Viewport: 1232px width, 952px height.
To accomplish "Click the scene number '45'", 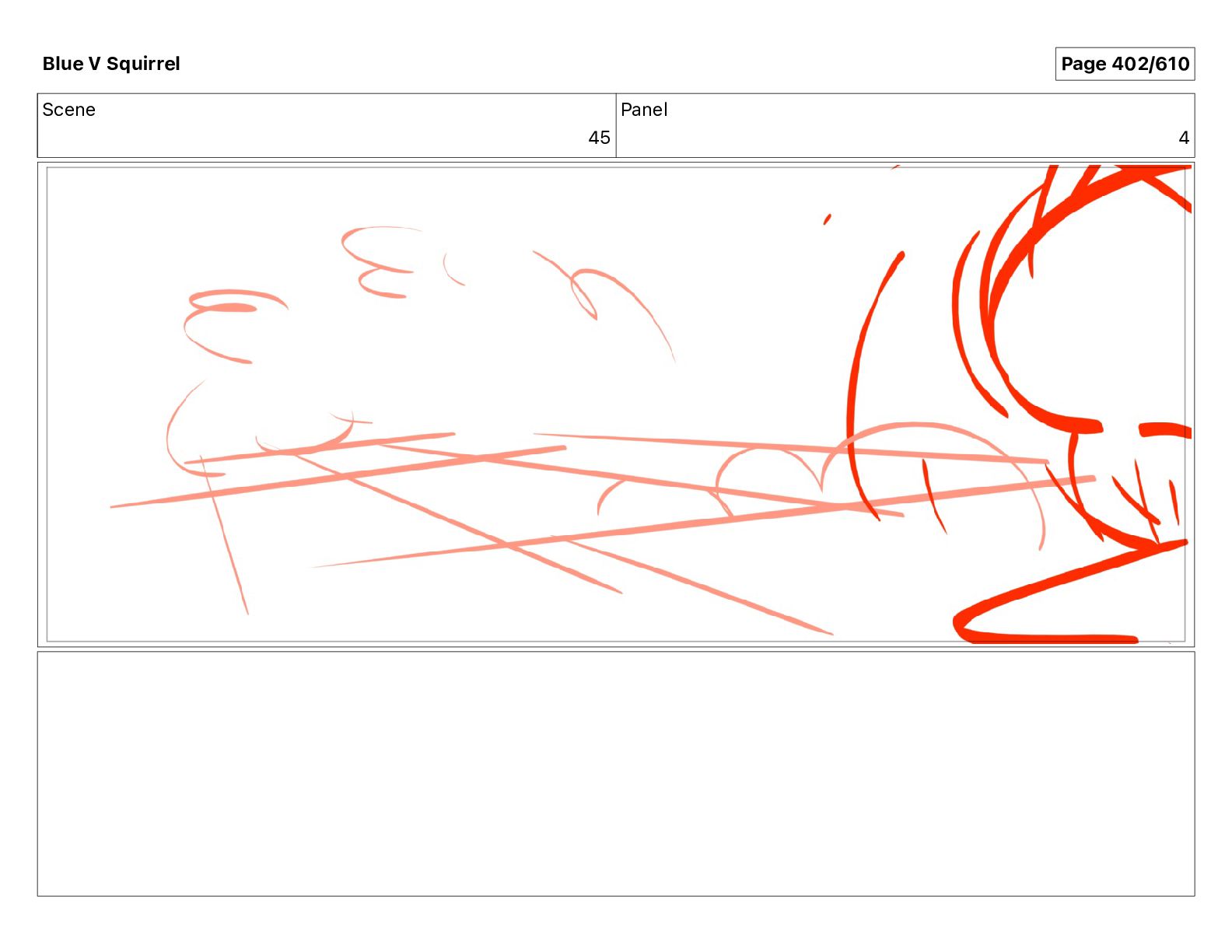I will pos(599,138).
